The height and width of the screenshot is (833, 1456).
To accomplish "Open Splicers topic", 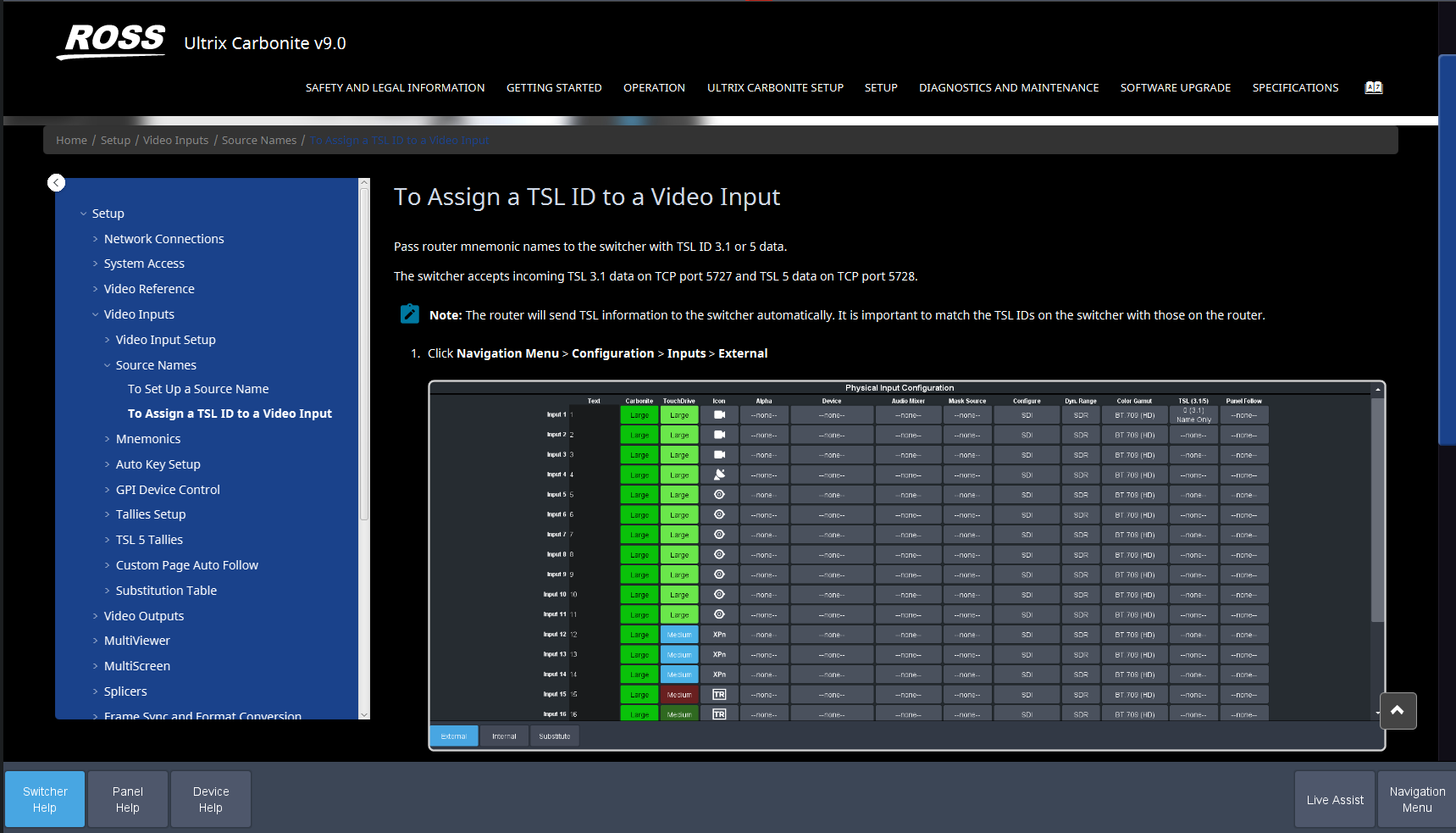I will click(x=125, y=691).
